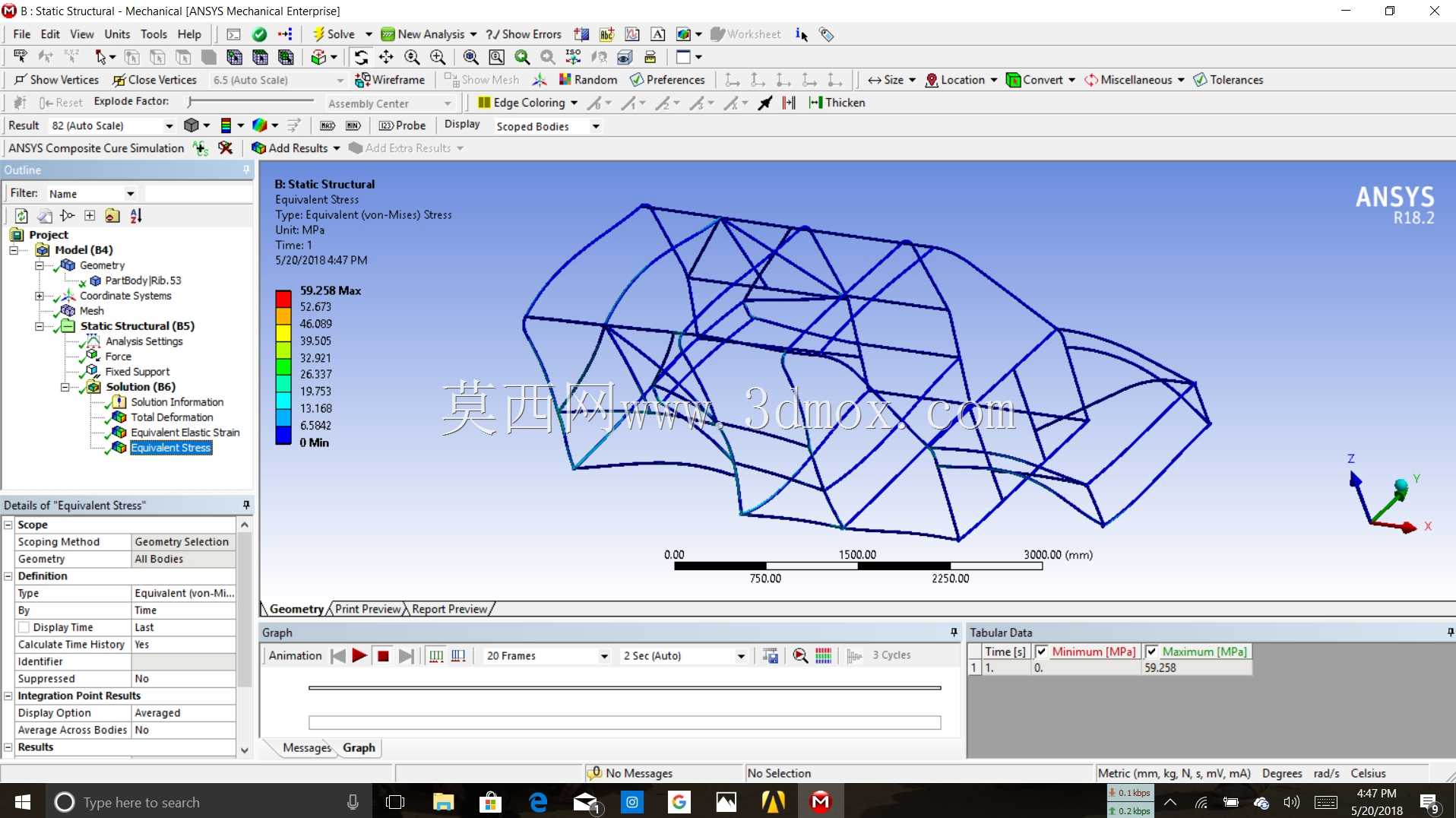Viewport: 1456px width, 818px height.
Task: Click the Thicken annotation icon
Action: (815, 103)
